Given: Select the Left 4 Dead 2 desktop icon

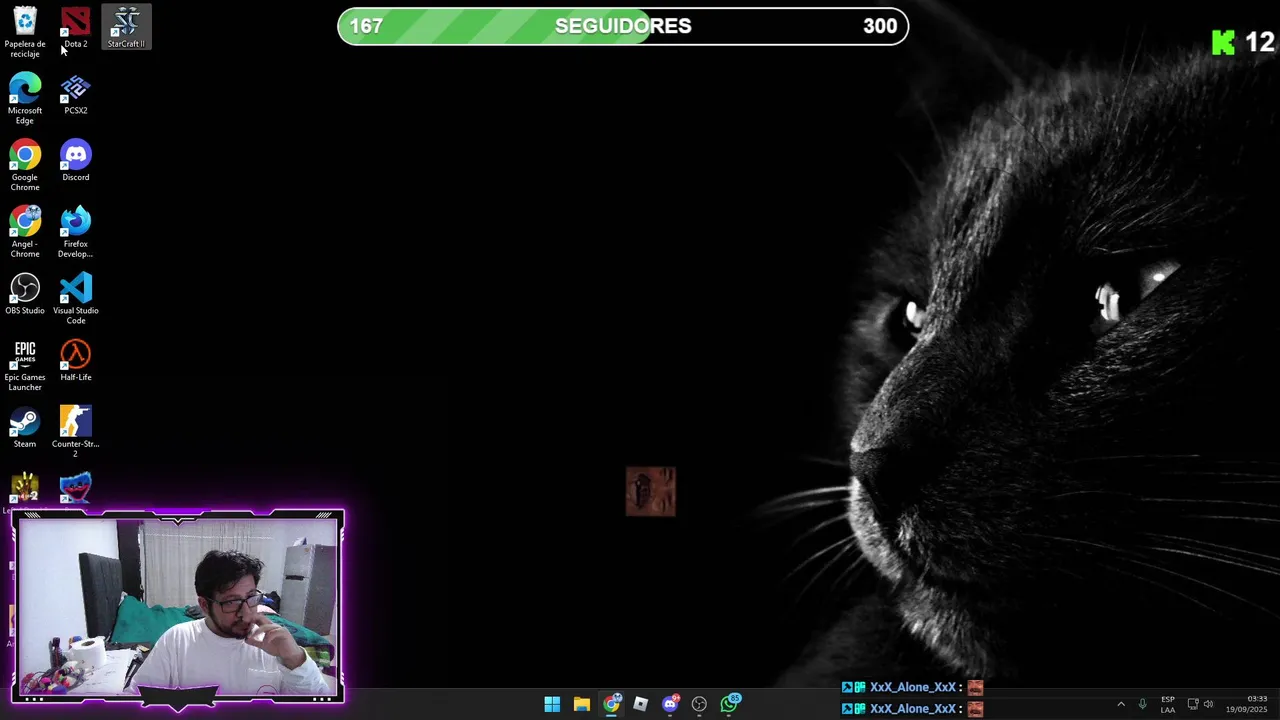Looking at the screenshot, I should click(x=25, y=489).
